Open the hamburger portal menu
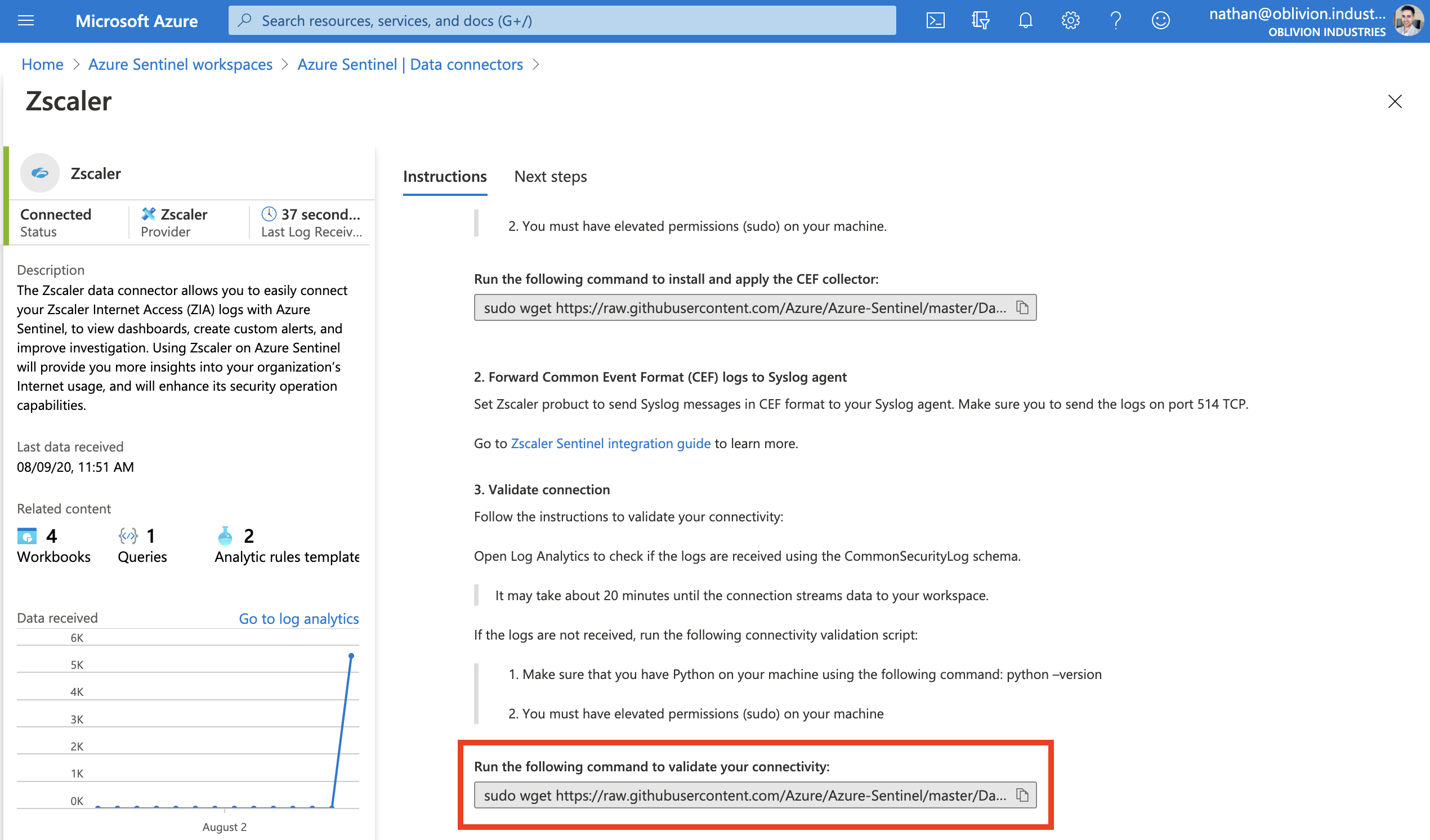Image resolution: width=1430 pixels, height=840 pixels. pos(26,21)
